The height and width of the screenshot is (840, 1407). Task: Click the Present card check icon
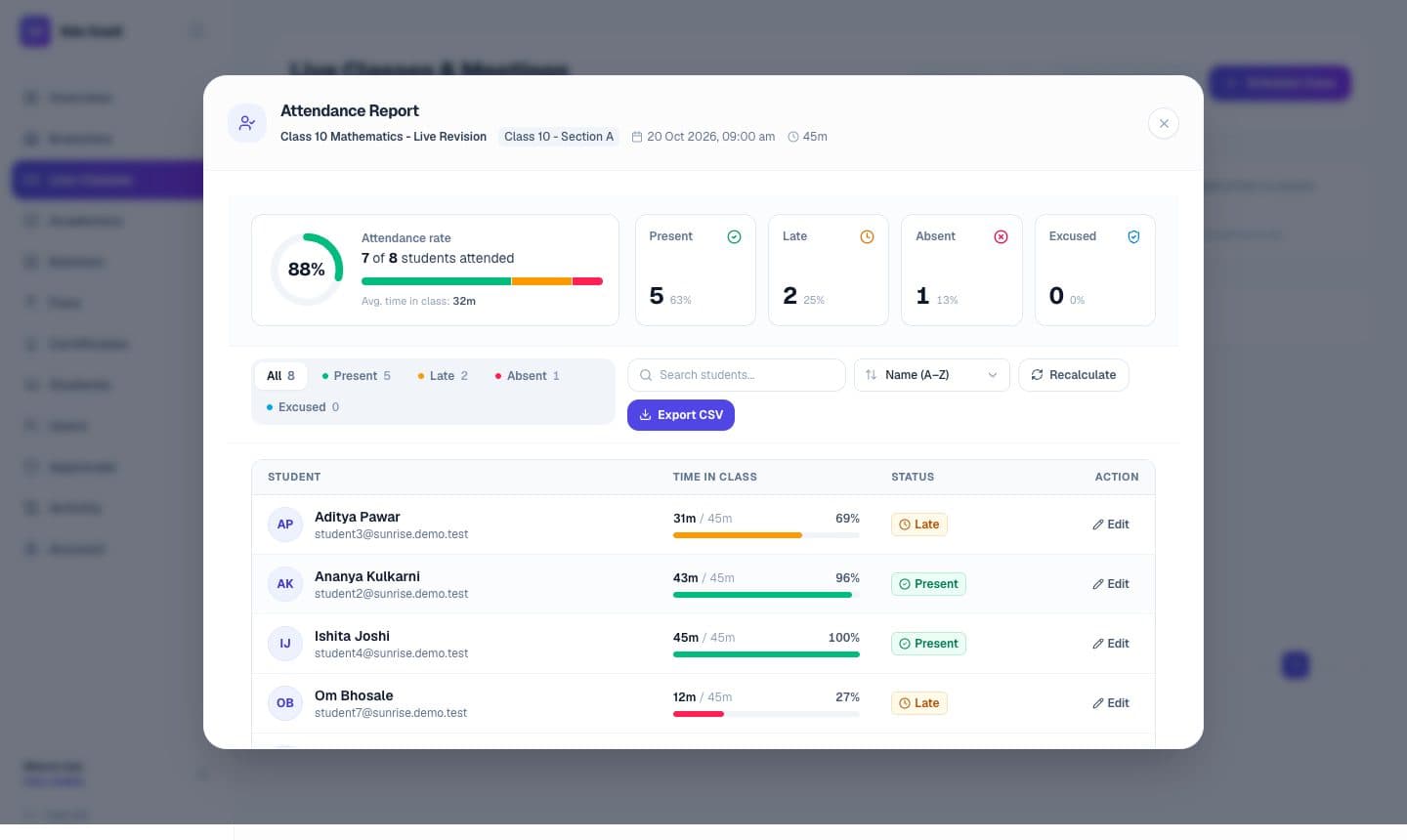(734, 236)
